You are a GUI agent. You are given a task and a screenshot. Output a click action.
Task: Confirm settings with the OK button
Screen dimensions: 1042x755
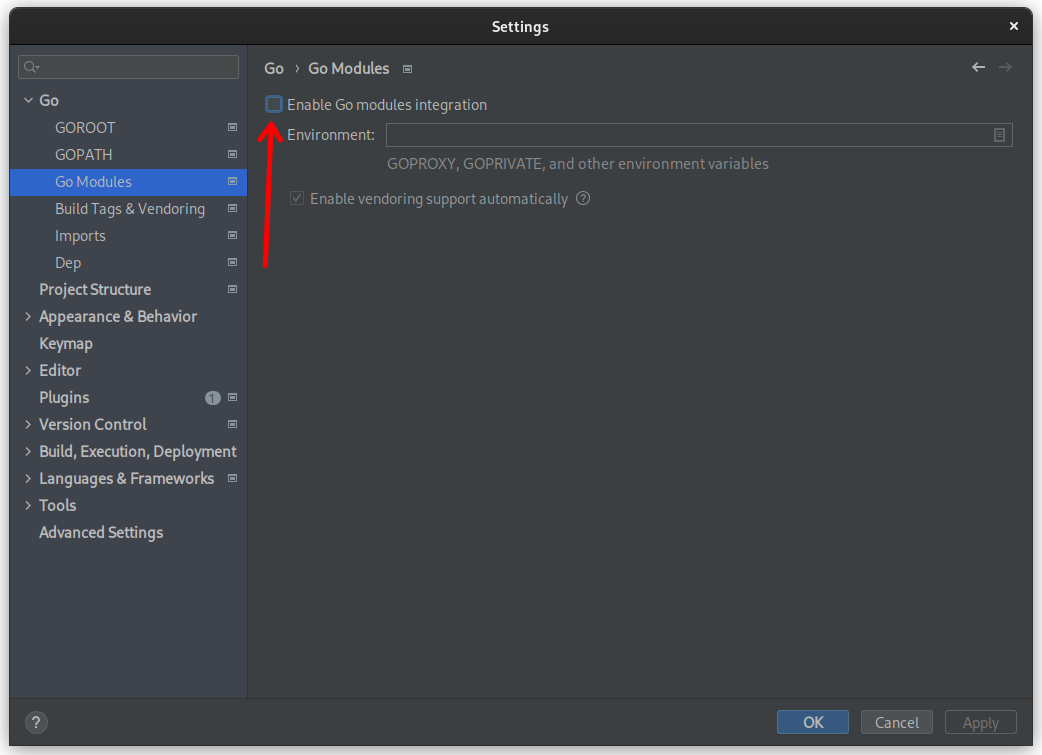tap(812, 722)
